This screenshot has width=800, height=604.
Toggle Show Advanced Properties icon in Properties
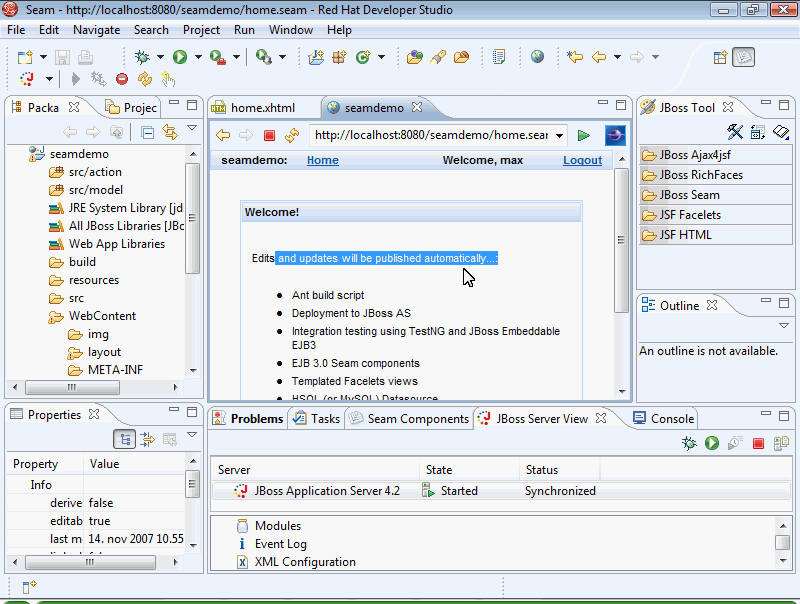(x=147, y=439)
